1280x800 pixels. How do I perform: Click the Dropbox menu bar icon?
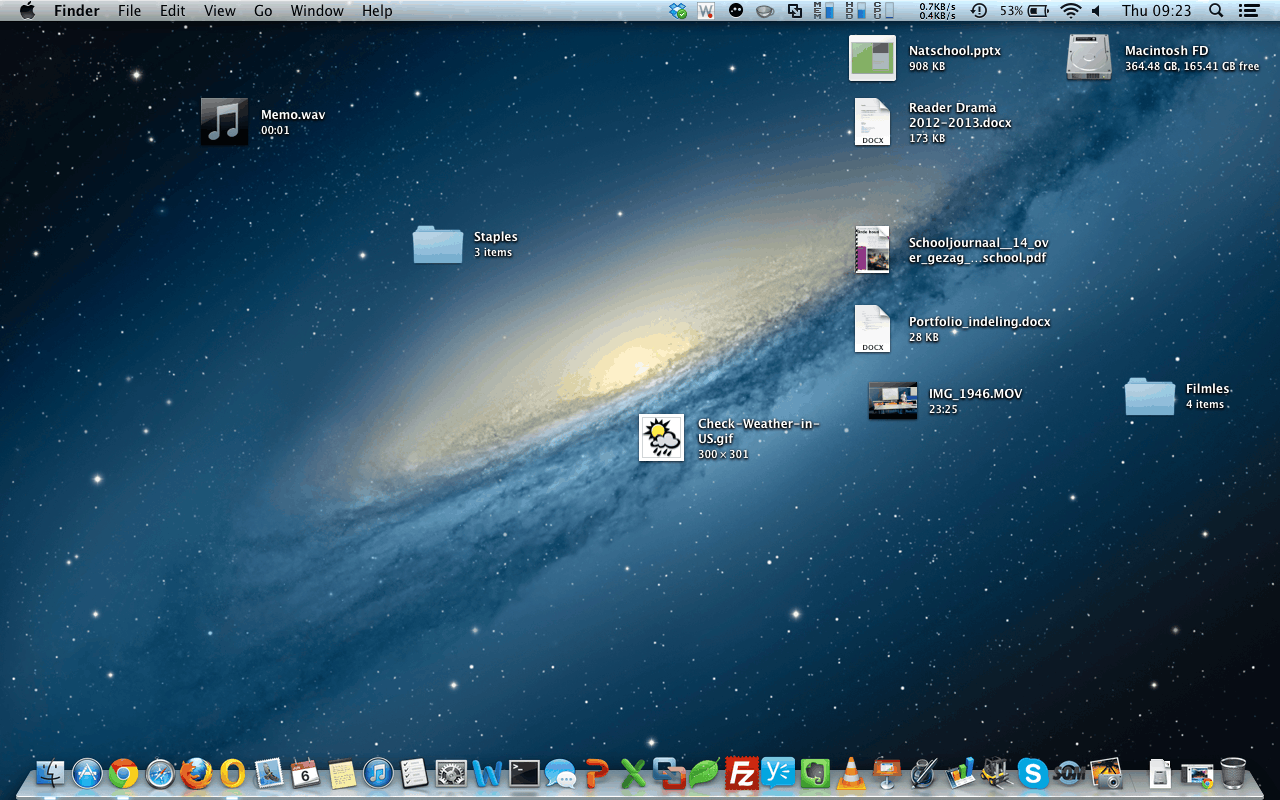[x=679, y=11]
